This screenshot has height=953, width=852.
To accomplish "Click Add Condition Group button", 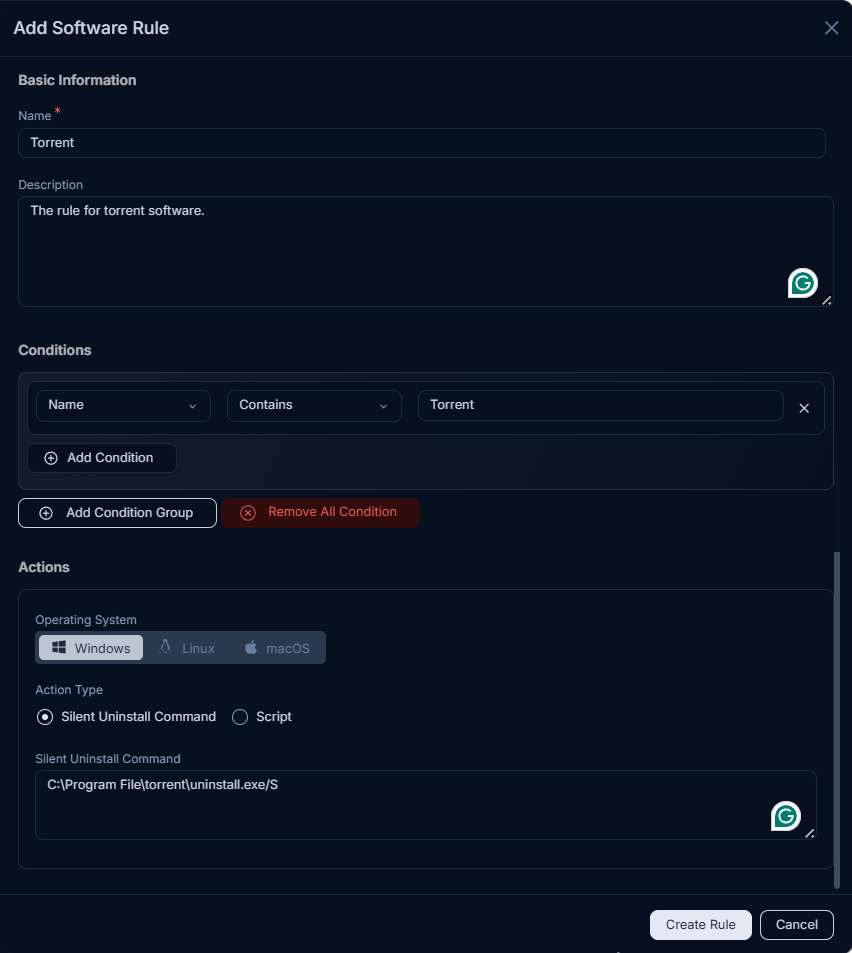I will (x=117, y=513).
